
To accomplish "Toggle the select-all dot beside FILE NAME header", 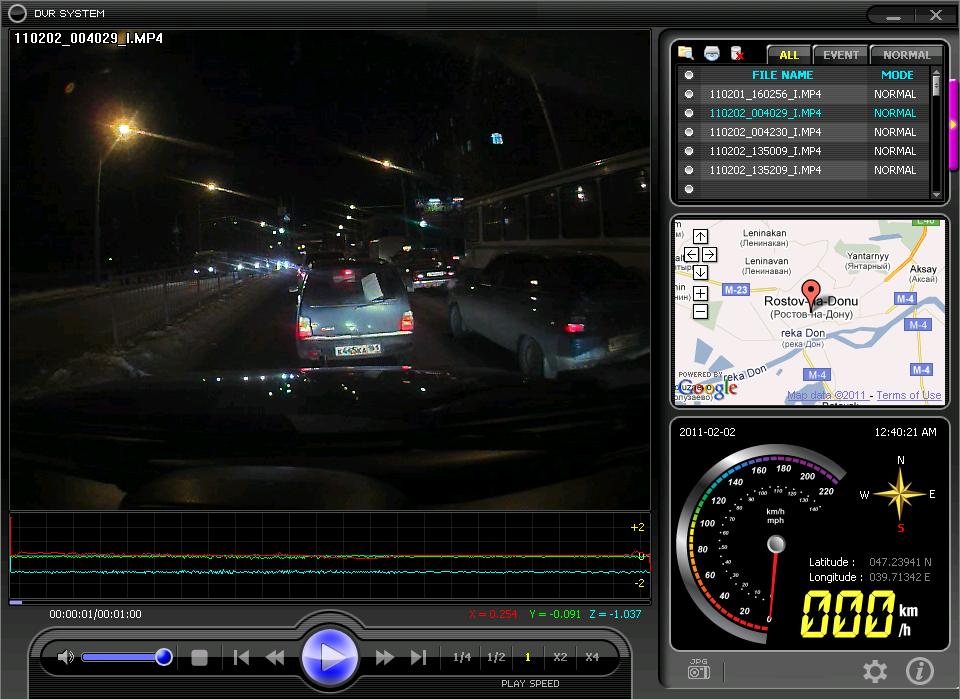I will tap(689, 75).
